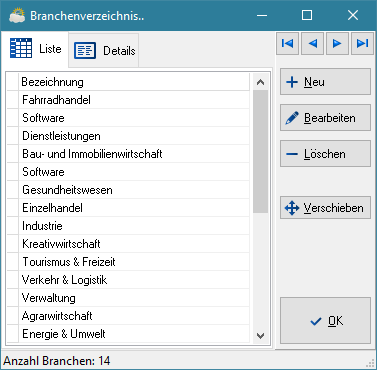Click the Löschen button
Image resolution: width=377 pixels, height=370 pixels.
[325, 154]
